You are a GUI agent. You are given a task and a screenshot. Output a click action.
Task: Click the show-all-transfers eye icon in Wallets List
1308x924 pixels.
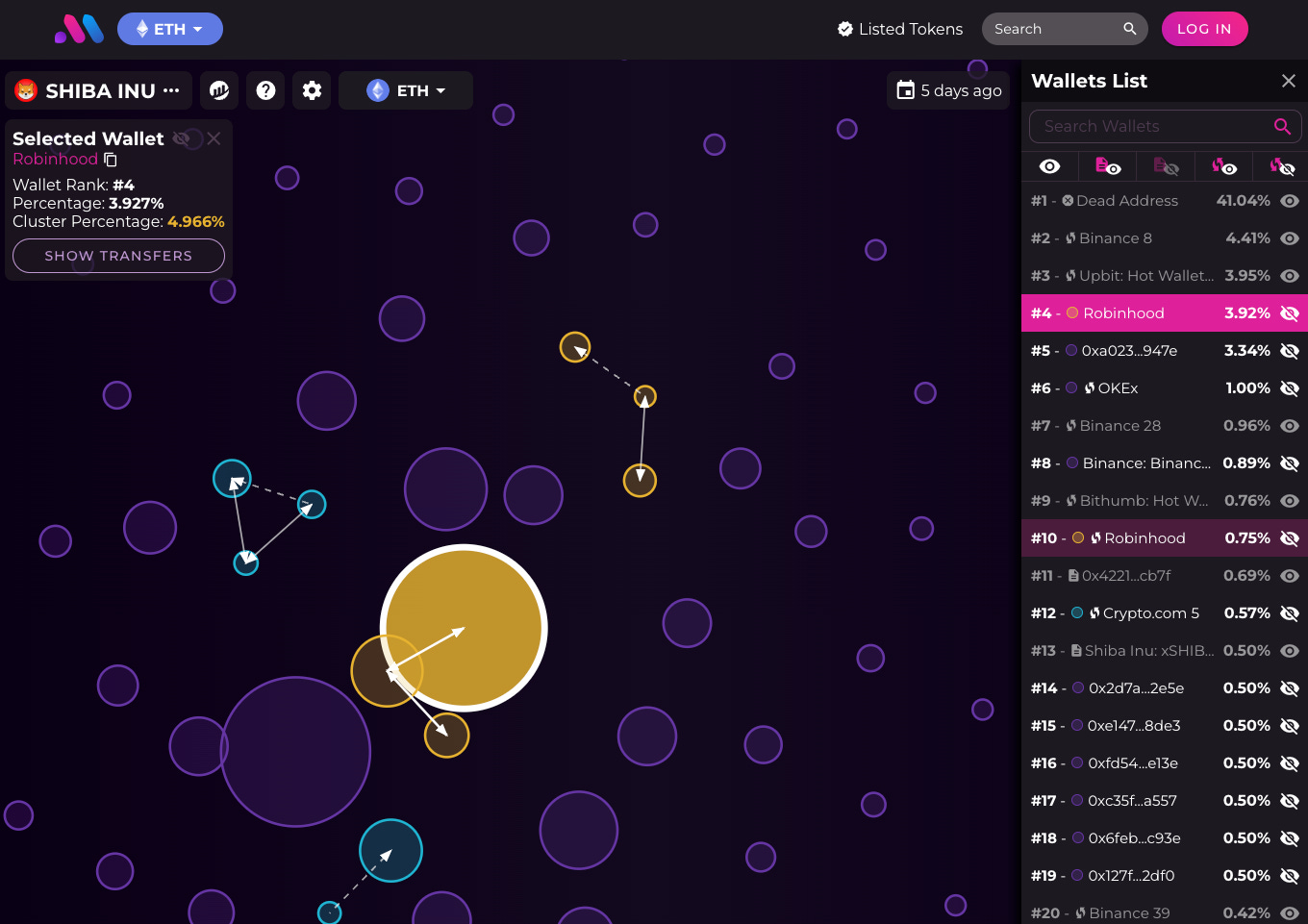[1049, 166]
